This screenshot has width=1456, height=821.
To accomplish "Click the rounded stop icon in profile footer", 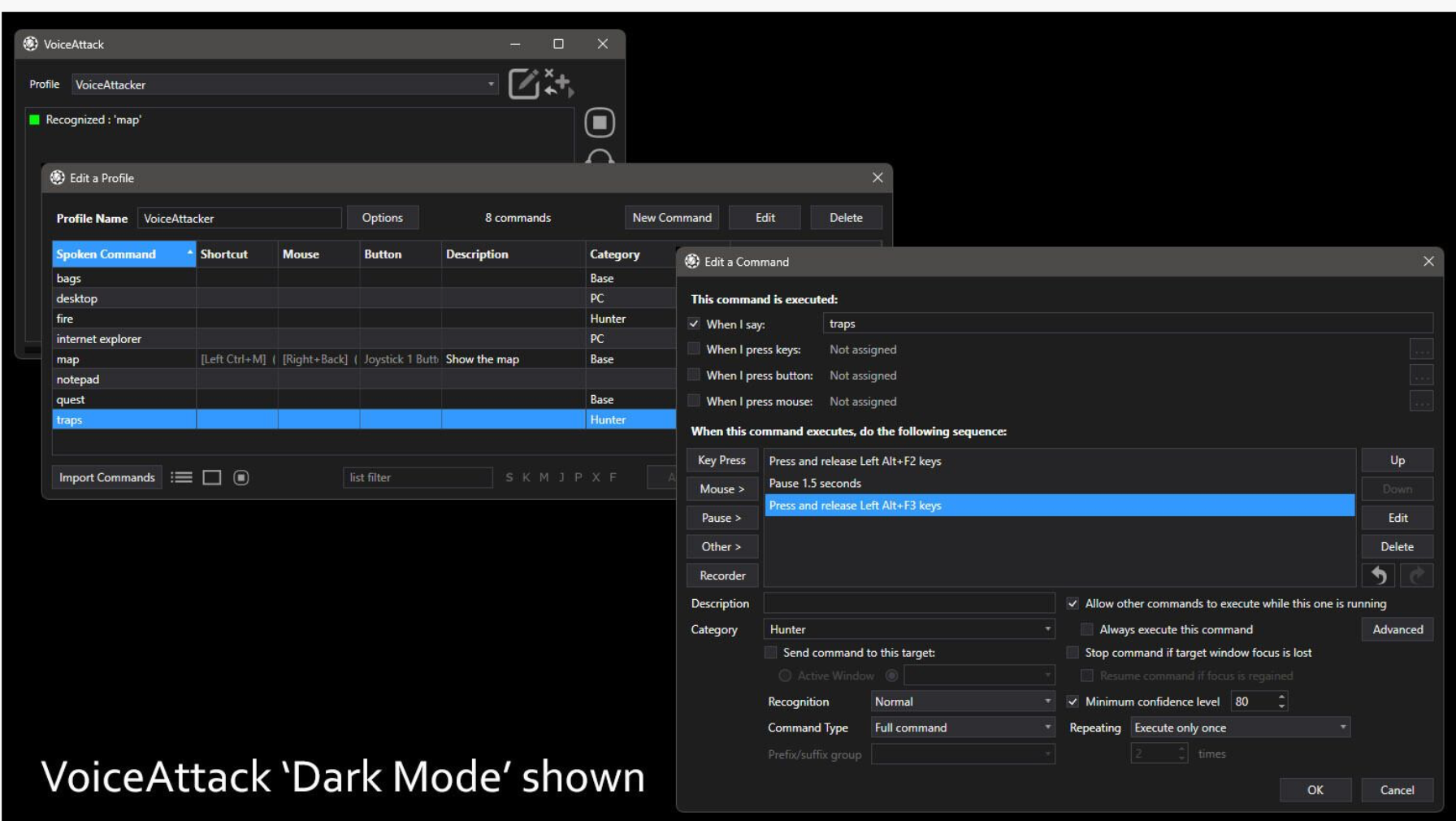I will coord(241,477).
